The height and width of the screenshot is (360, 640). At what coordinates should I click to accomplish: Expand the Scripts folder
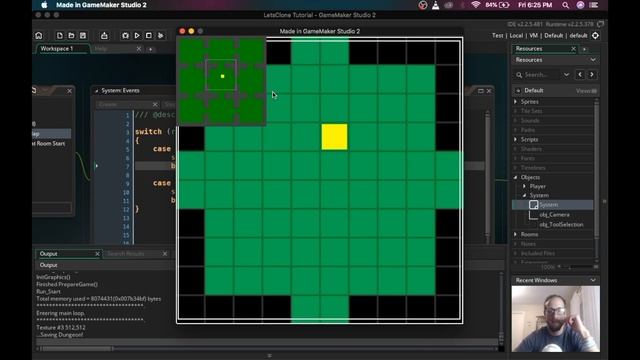[516, 140]
